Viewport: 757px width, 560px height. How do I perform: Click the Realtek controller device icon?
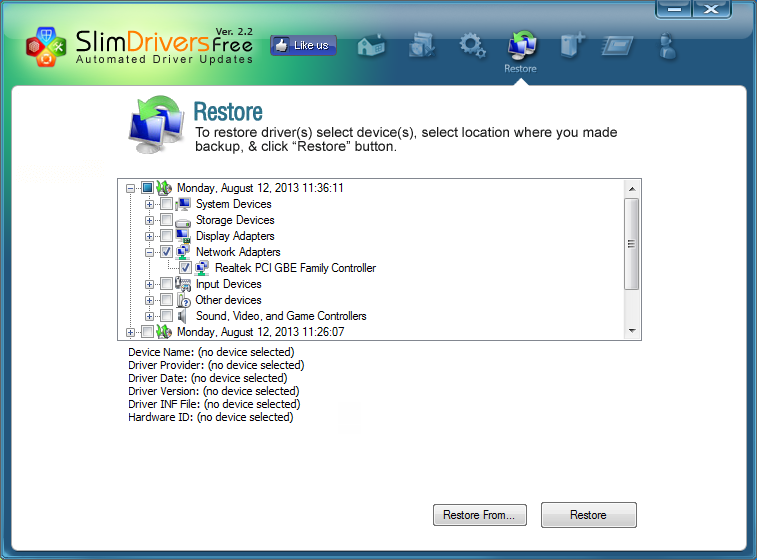(x=202, y=267)
